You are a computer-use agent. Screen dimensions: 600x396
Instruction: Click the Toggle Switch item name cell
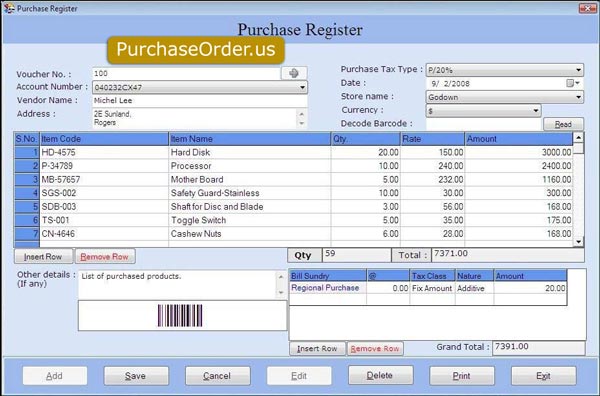click(x=249, y=220)
